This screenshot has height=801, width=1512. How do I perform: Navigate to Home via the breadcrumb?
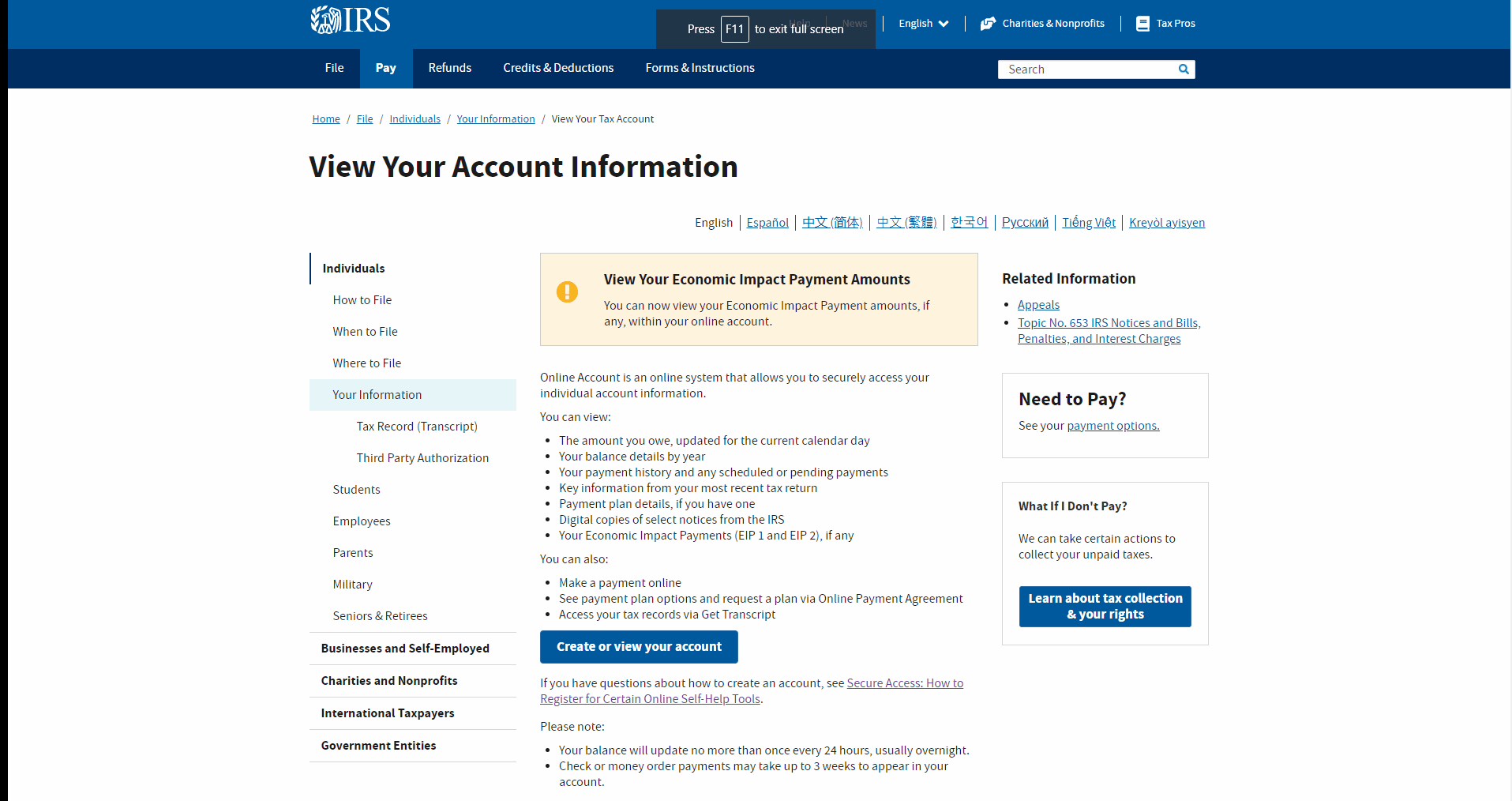pos(325,118)
